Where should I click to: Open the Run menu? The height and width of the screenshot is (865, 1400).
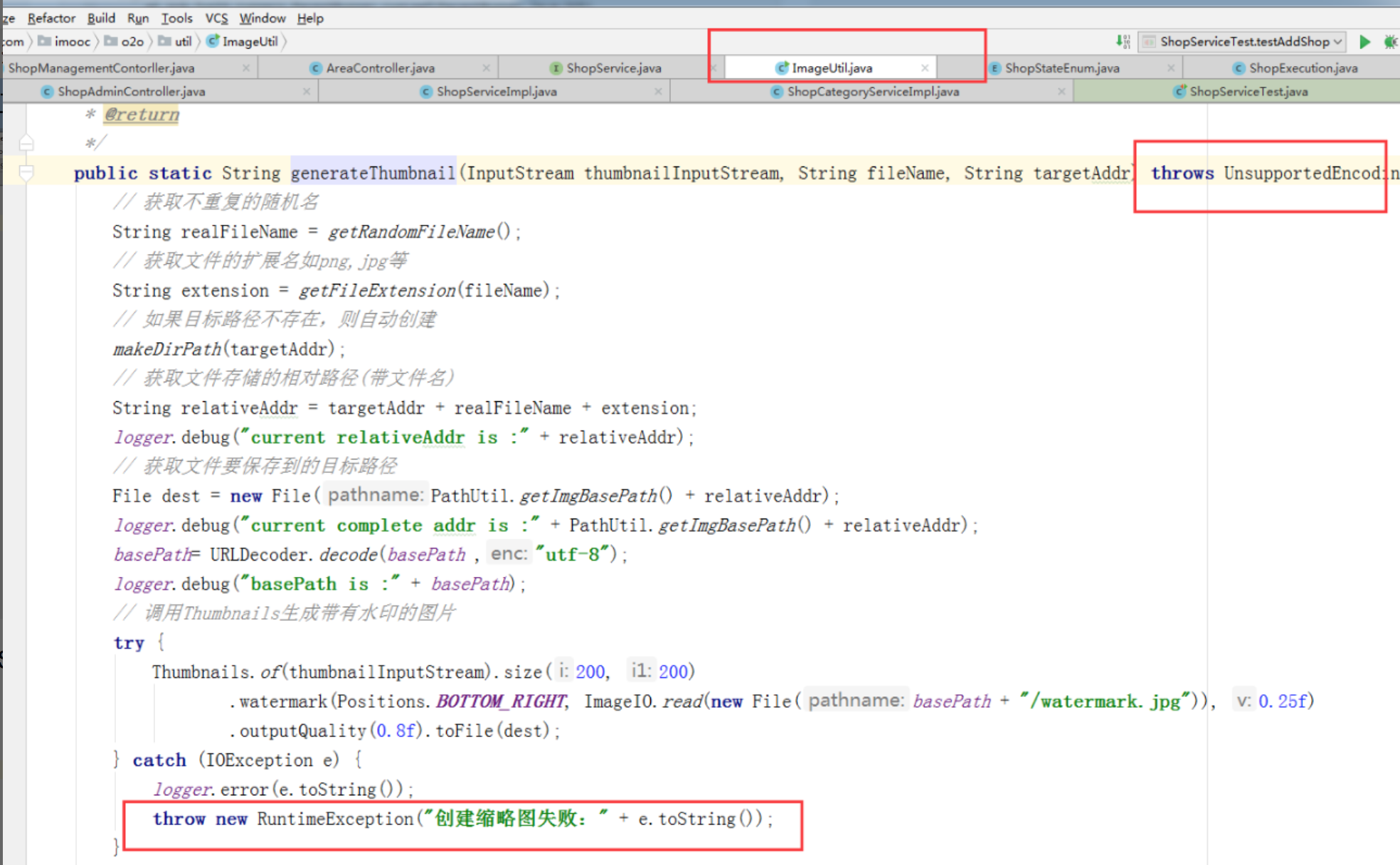[138, 18]
